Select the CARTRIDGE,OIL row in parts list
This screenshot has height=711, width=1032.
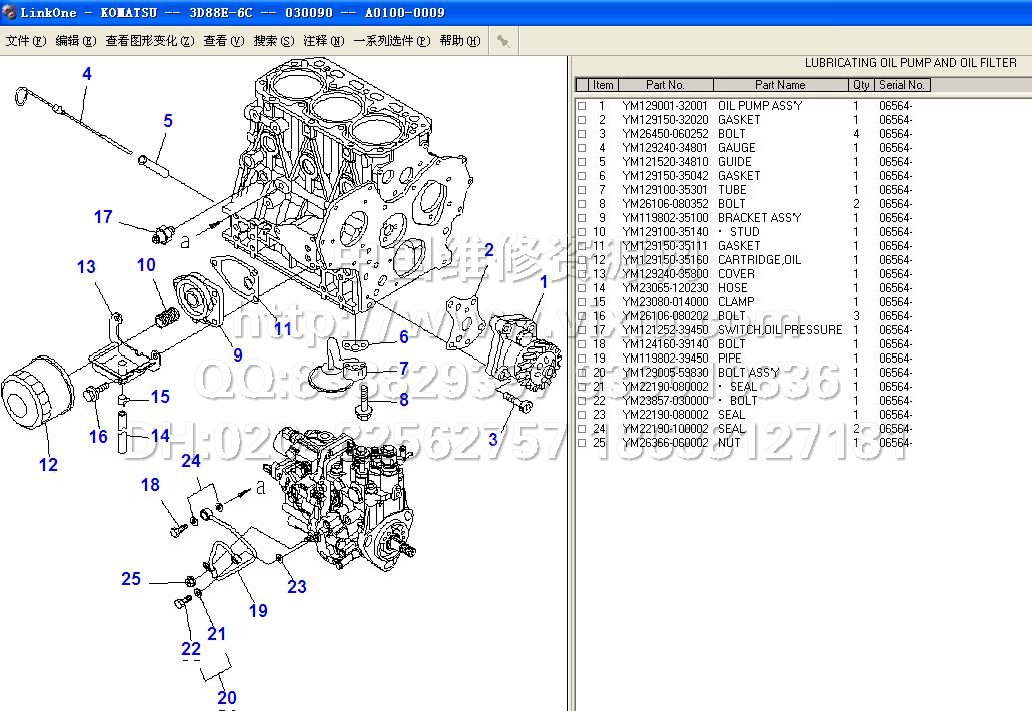[759, 260]
